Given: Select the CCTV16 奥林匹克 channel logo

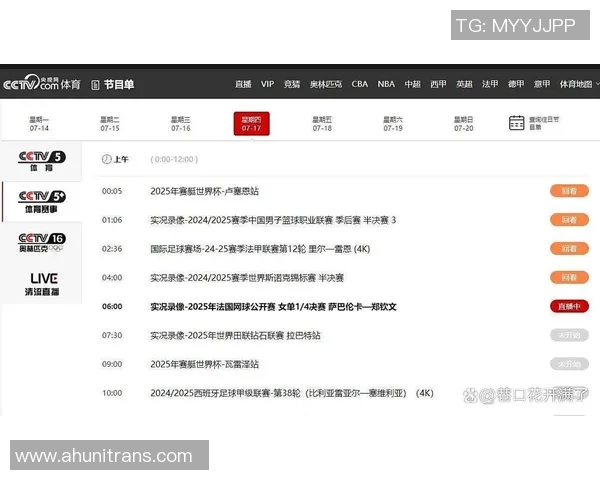Looking at the screenshot, I should point(42,243).
